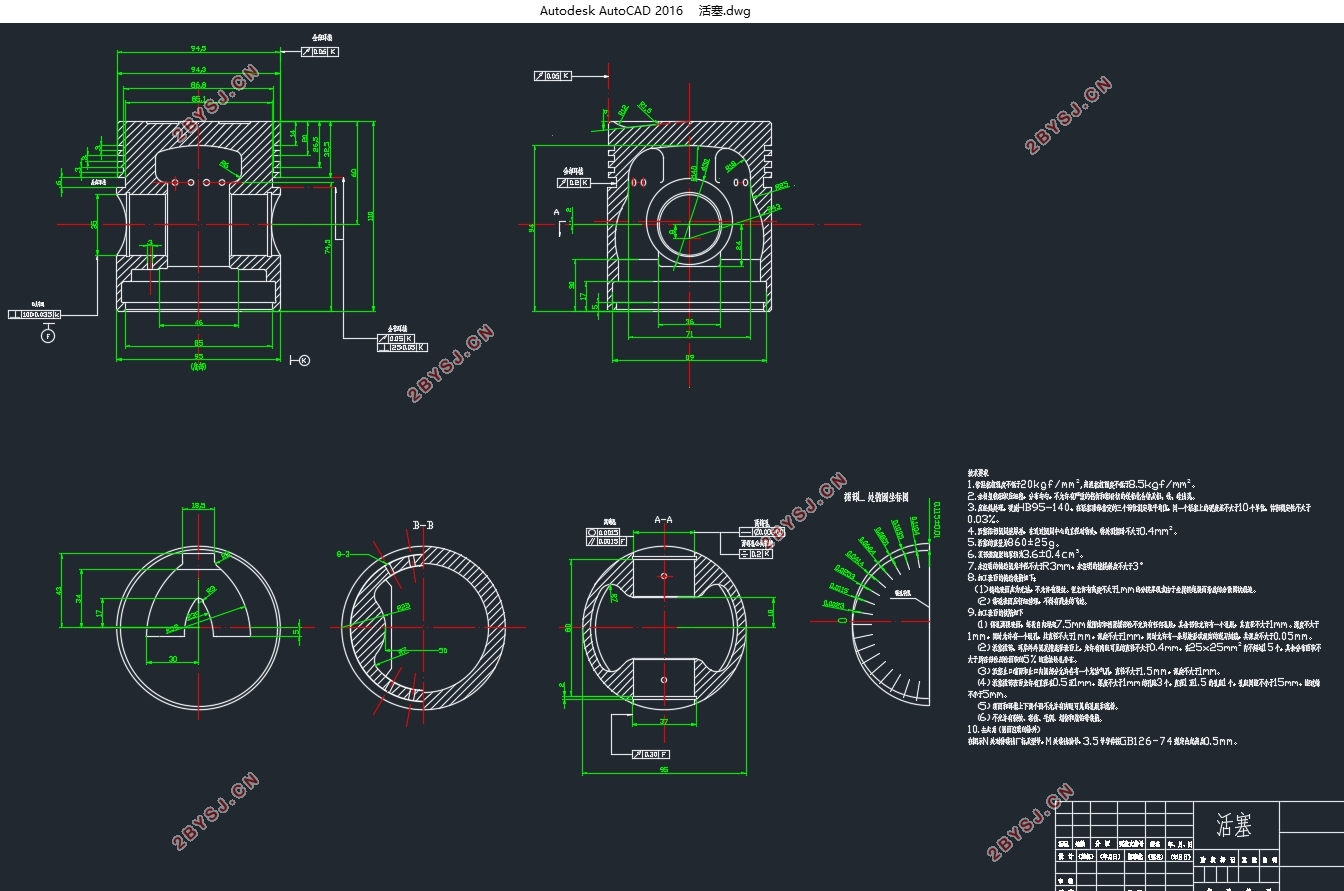Click the window title Autodesk AutoCAD 2016 活塞.dwg

(645, 11)
